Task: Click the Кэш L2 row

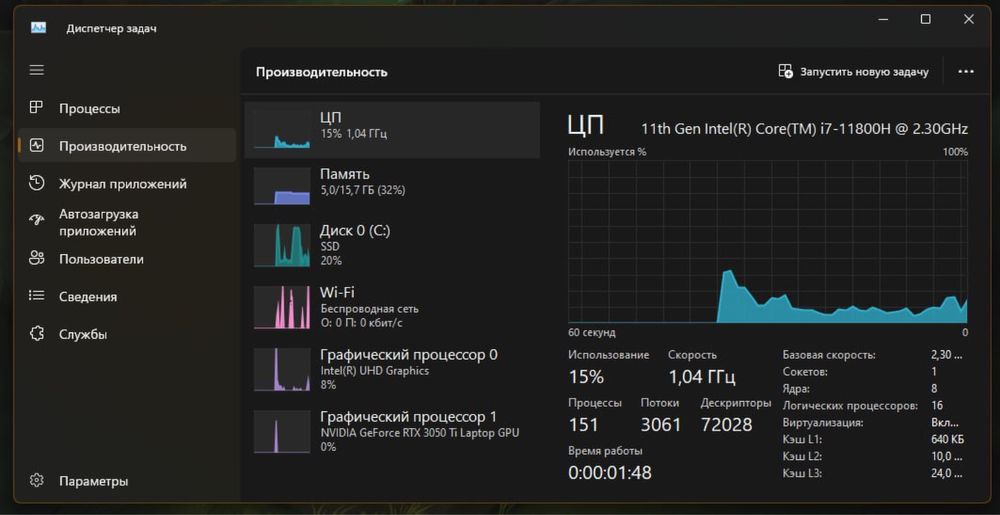Action: 873,456
